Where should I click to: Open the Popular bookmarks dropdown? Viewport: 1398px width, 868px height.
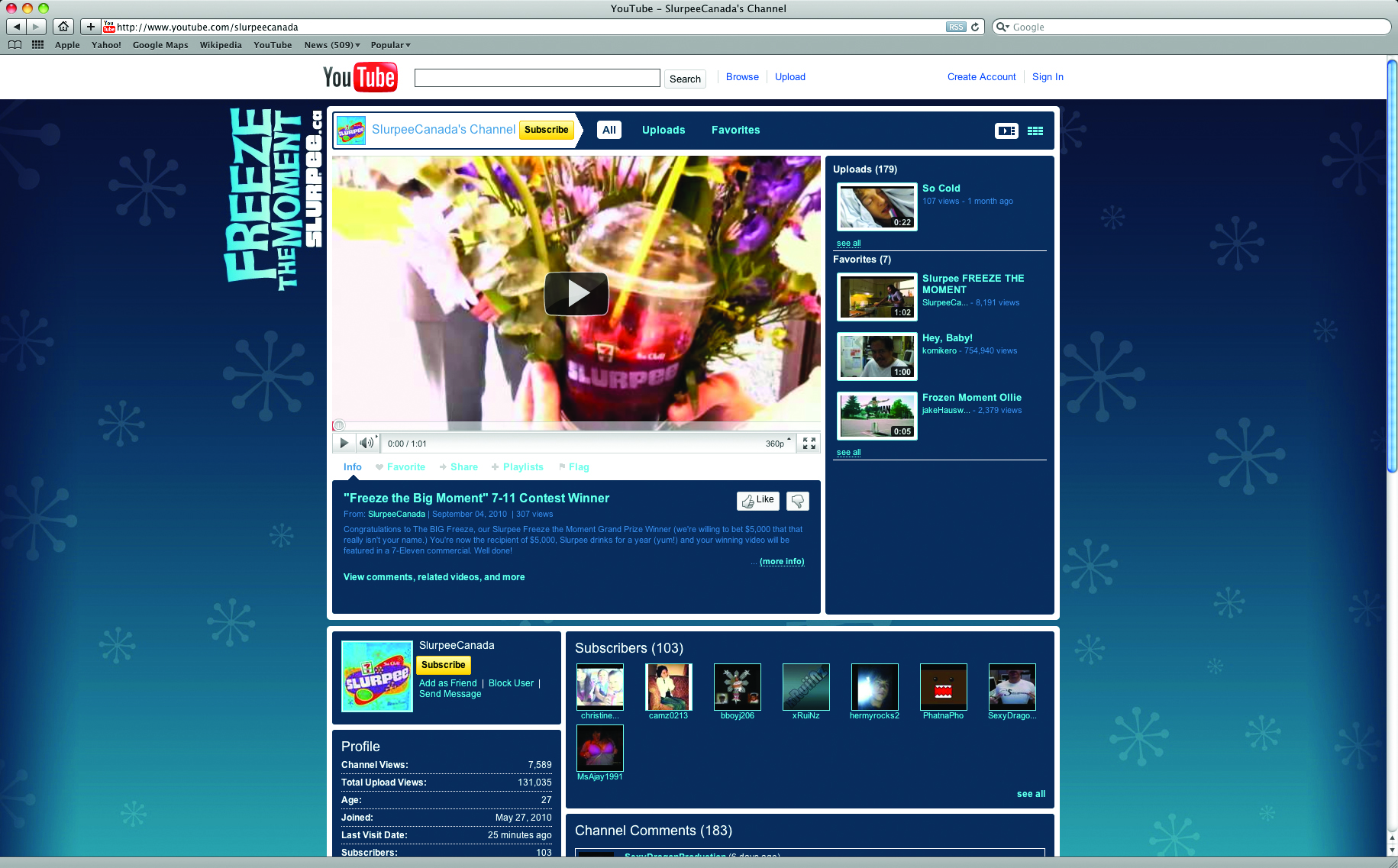tap(390, 45)
